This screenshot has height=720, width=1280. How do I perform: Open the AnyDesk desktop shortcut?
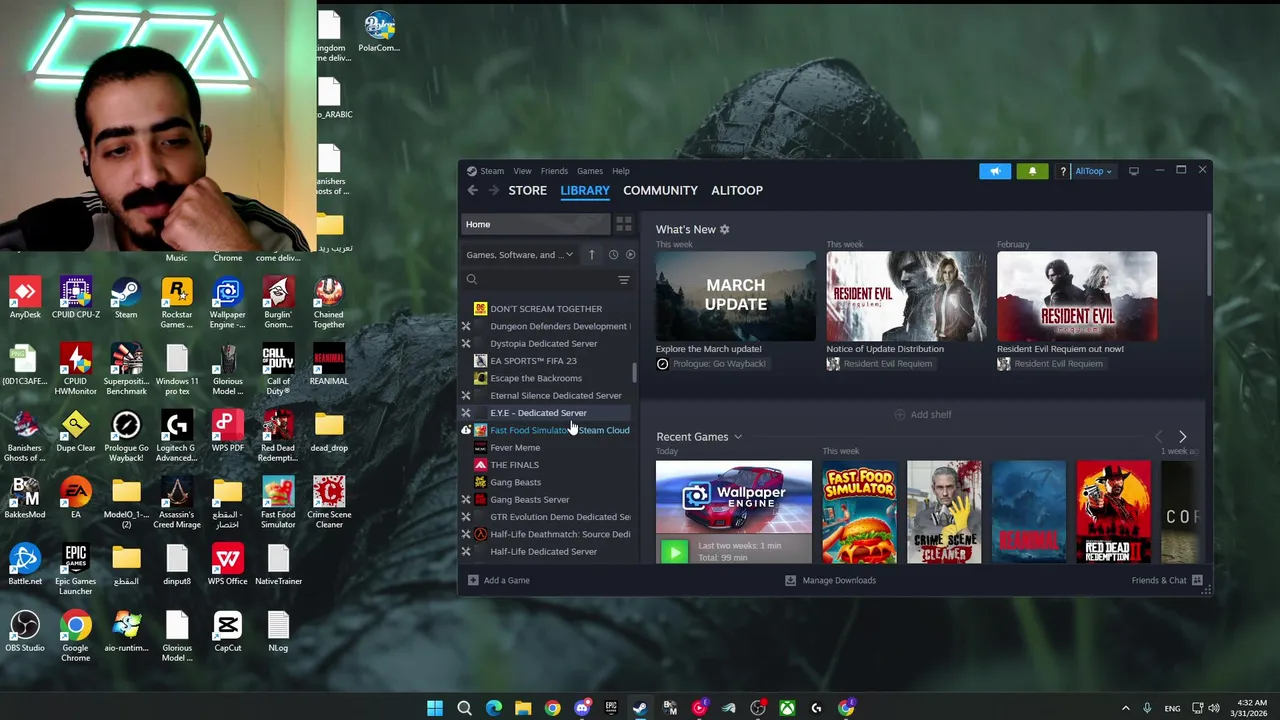(x=25, y=300)
